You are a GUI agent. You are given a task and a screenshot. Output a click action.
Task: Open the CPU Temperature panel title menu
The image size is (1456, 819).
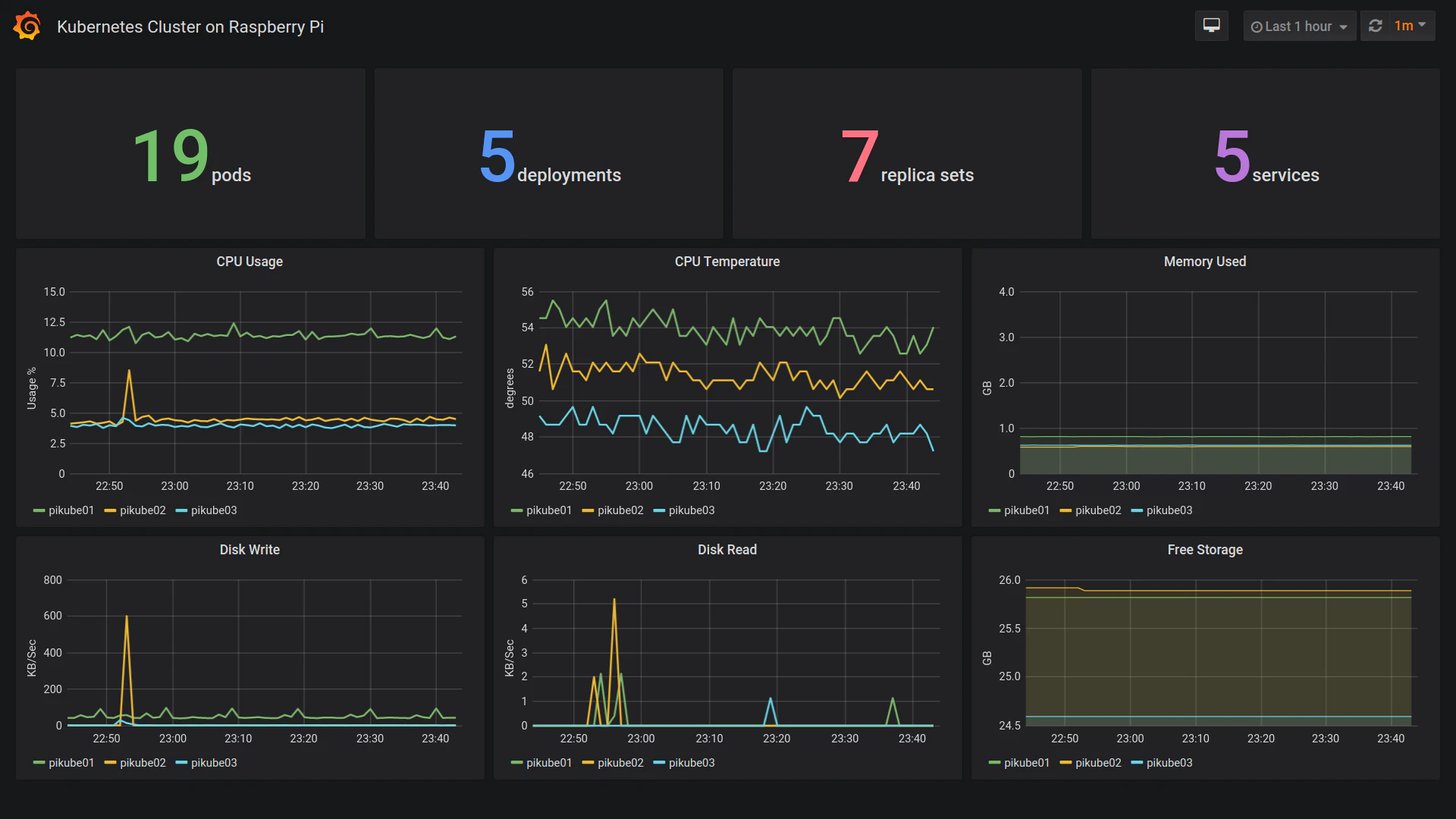pos(727,262)
